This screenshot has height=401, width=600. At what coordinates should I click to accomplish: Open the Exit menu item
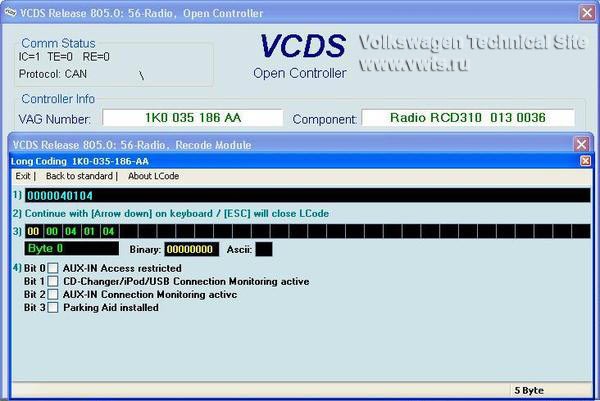pyautogui.click(x=23, y=176)
